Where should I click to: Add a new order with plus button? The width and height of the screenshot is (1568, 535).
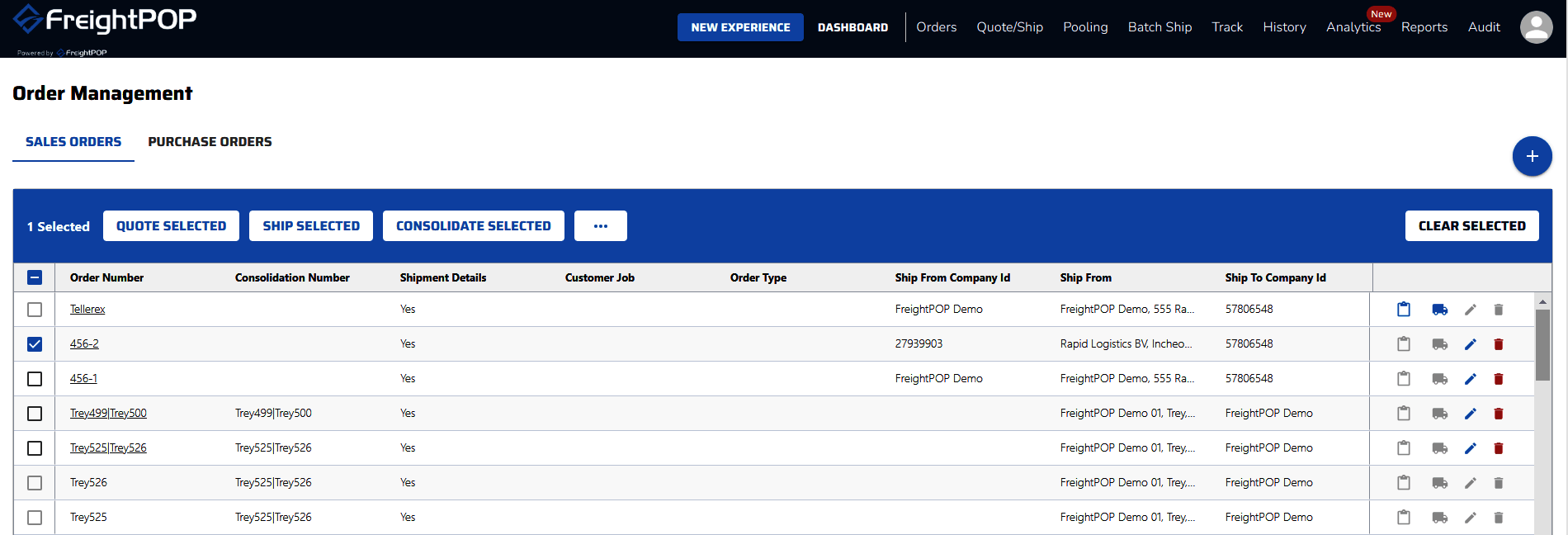coord(1532,156)
